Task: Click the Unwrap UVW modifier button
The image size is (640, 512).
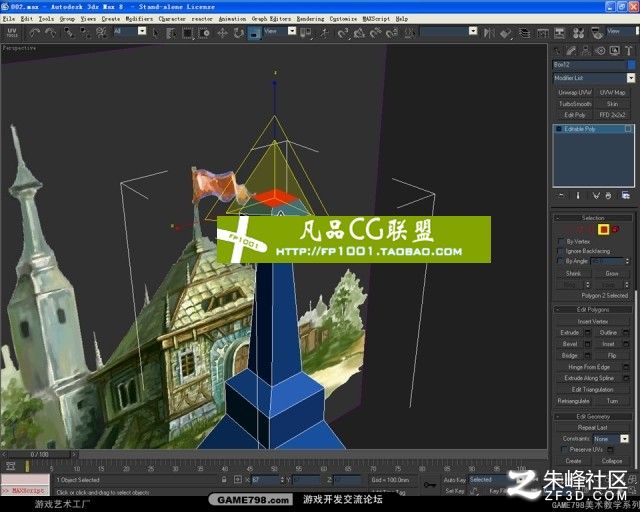Action: point(574,93)
